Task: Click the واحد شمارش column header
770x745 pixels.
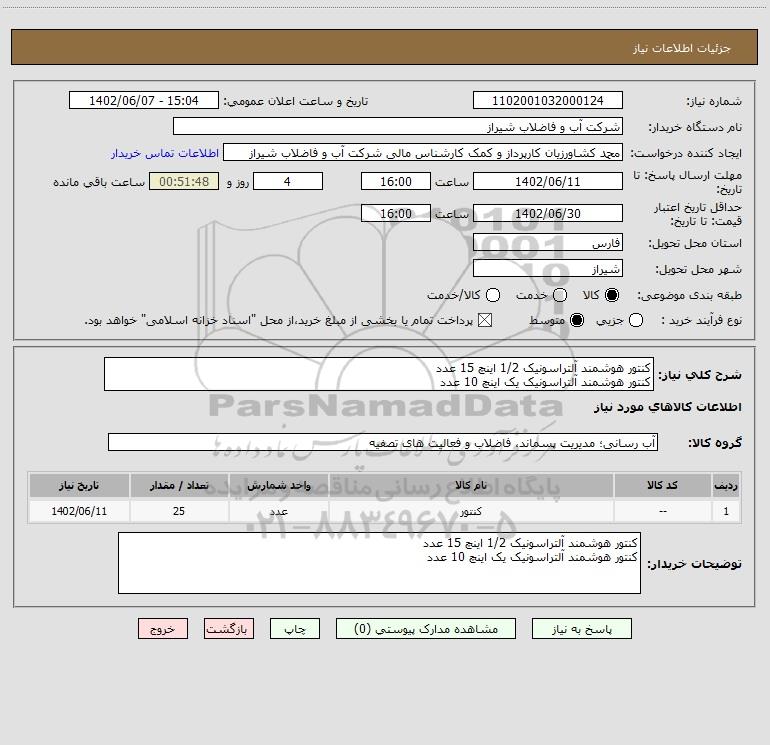Action: [278, 485]
